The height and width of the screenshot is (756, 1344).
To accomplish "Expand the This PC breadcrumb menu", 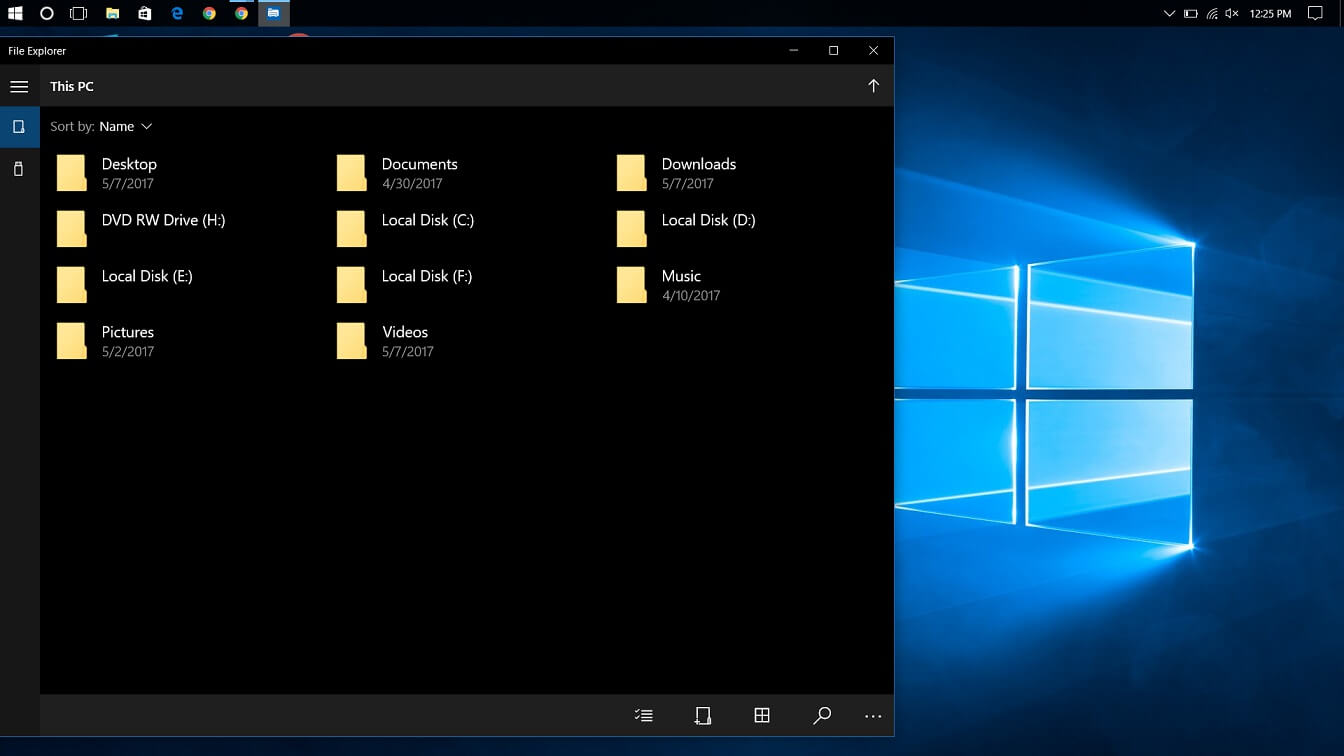I will tap(71, 86).
